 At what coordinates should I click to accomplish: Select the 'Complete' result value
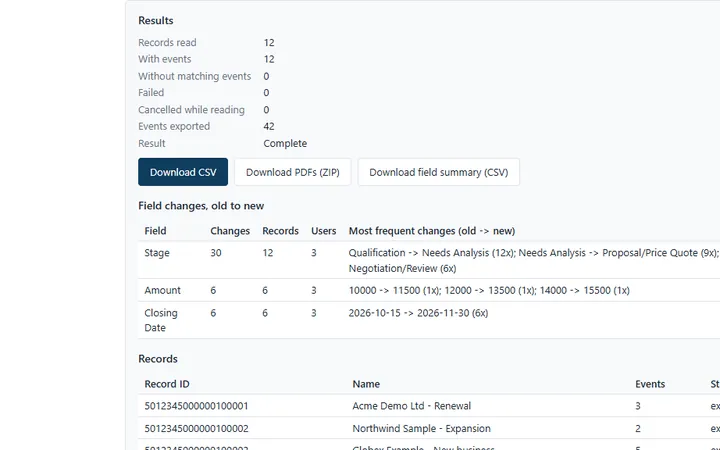(x=285, y=143)
